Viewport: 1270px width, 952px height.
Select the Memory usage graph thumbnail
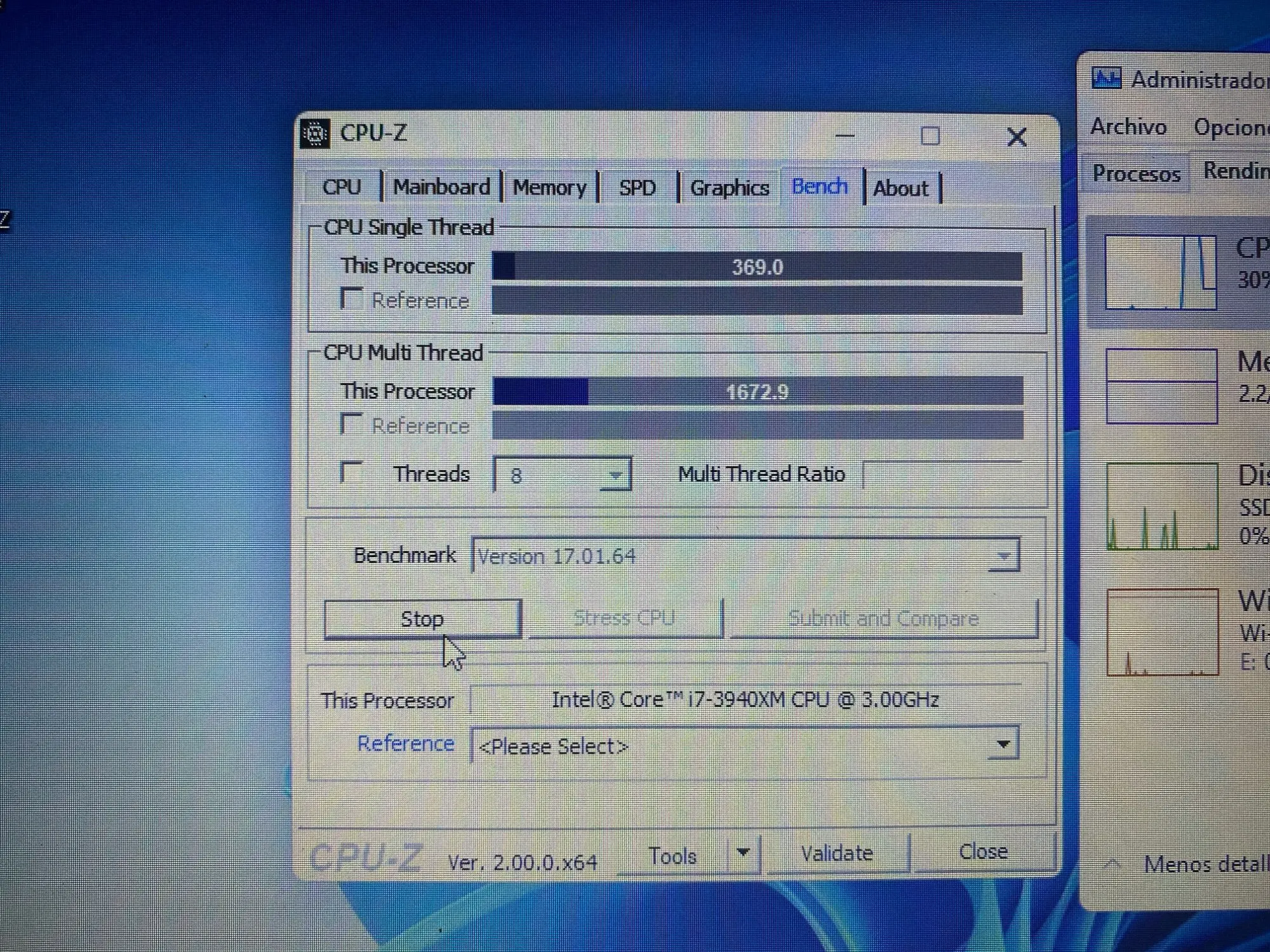[1161, 386]
